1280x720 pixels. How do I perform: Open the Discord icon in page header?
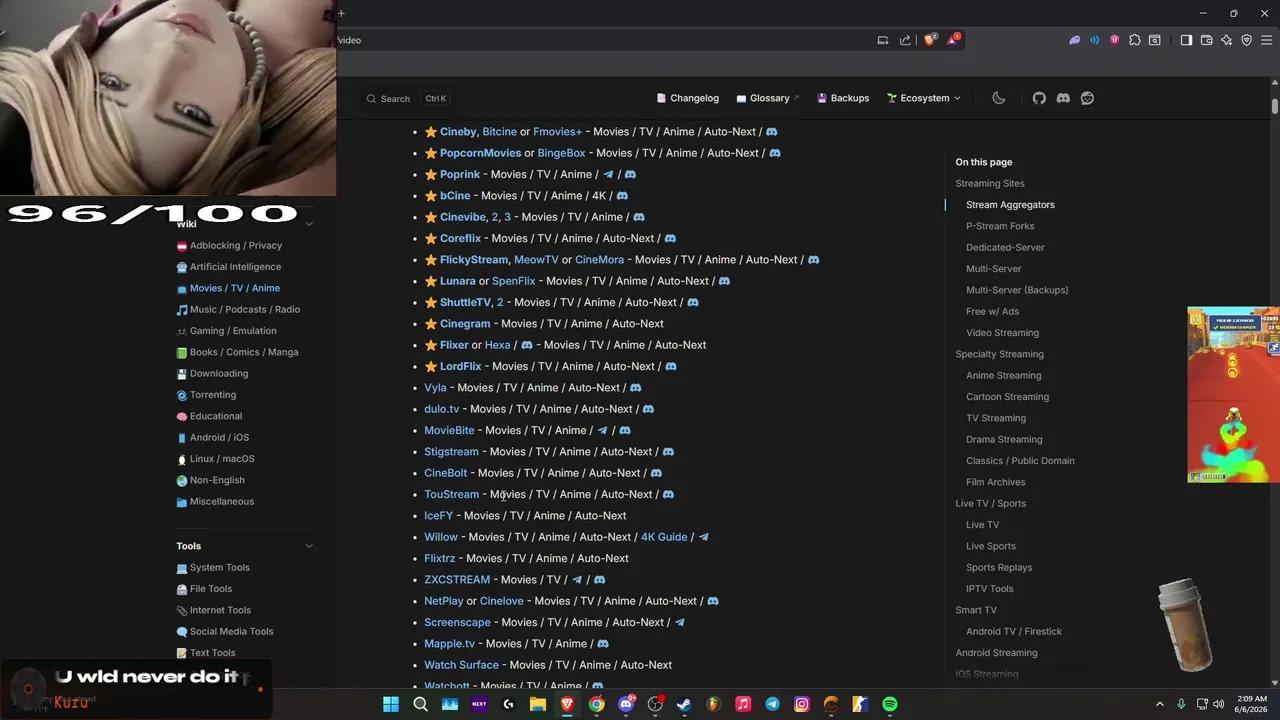coord(1063,98)
